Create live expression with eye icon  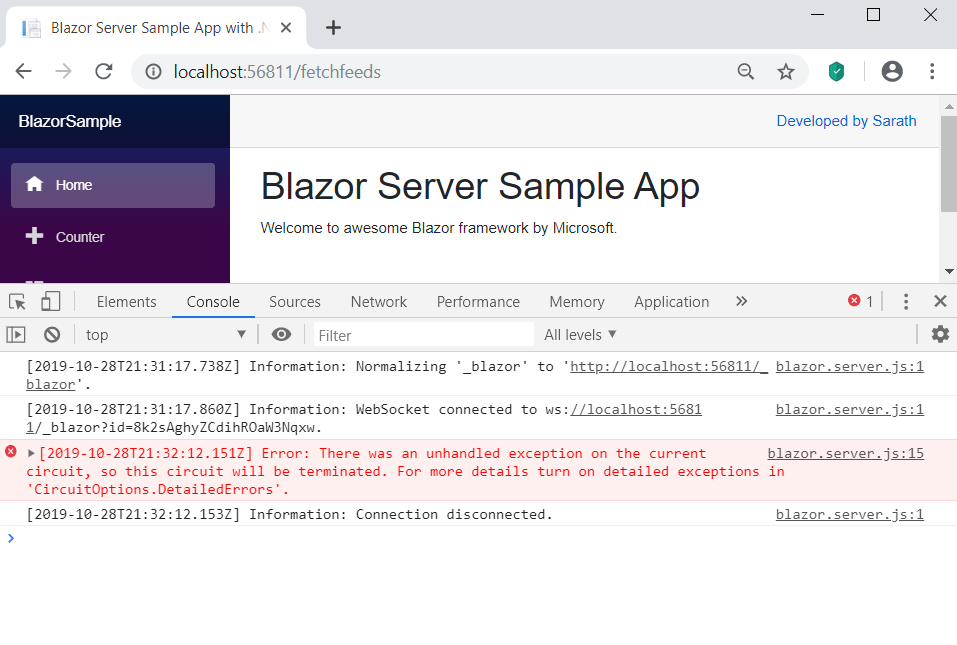pyautogui.click(x=281, y=334)
